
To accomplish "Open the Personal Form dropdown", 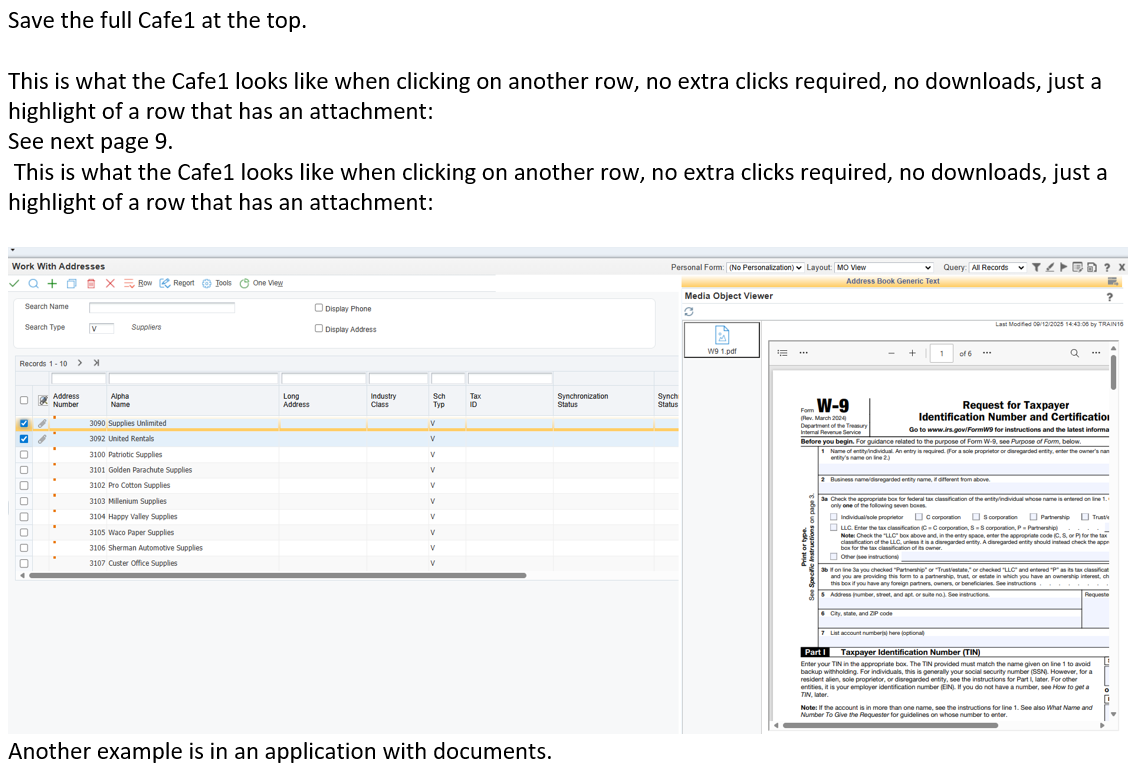I will (765, 267).
